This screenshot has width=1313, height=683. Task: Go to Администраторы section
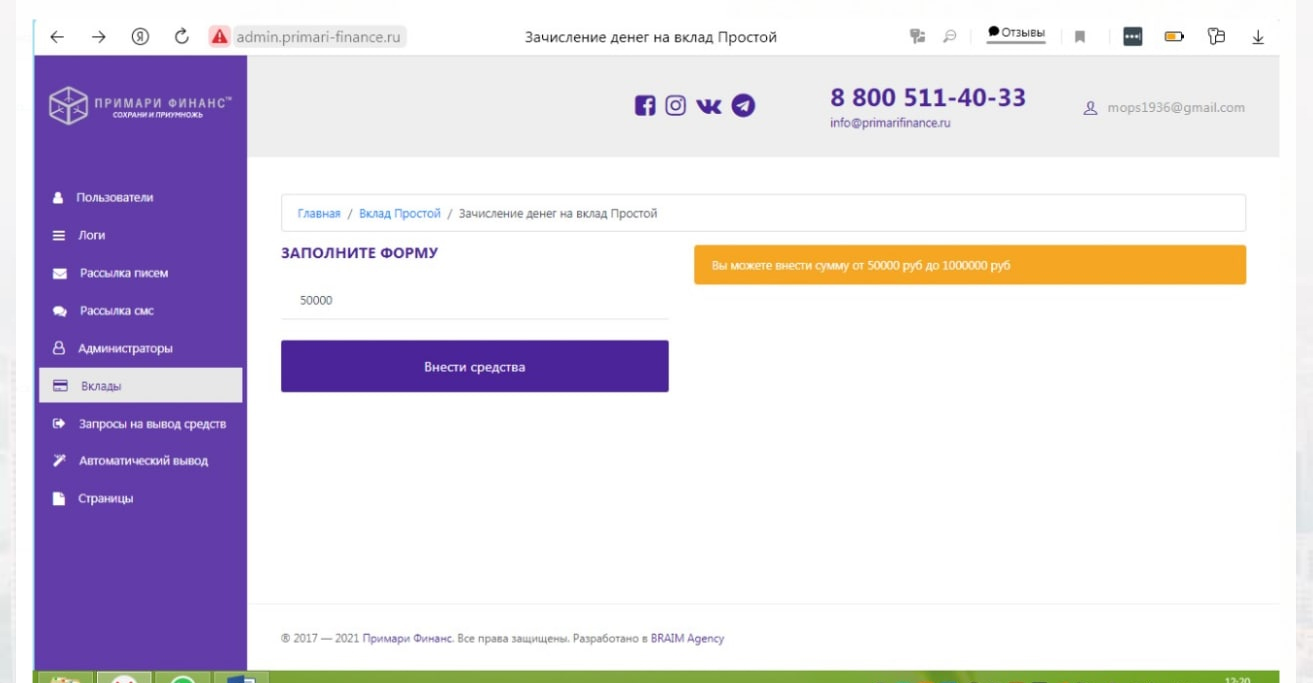point(125,349)
